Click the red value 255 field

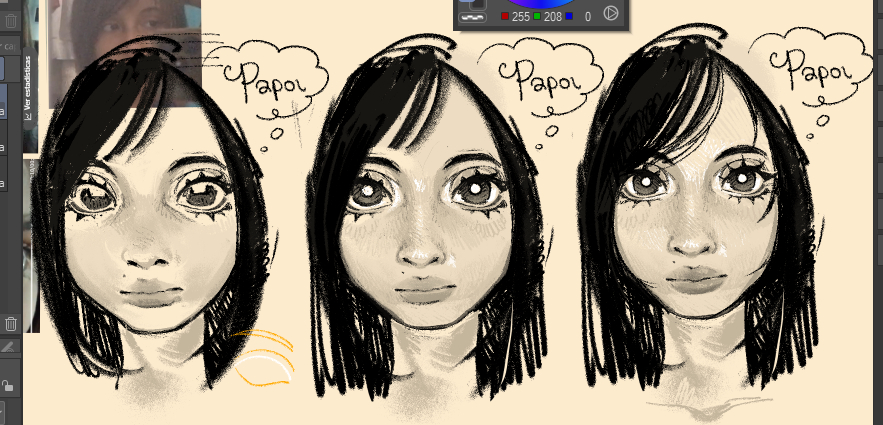tap(521, 17)
